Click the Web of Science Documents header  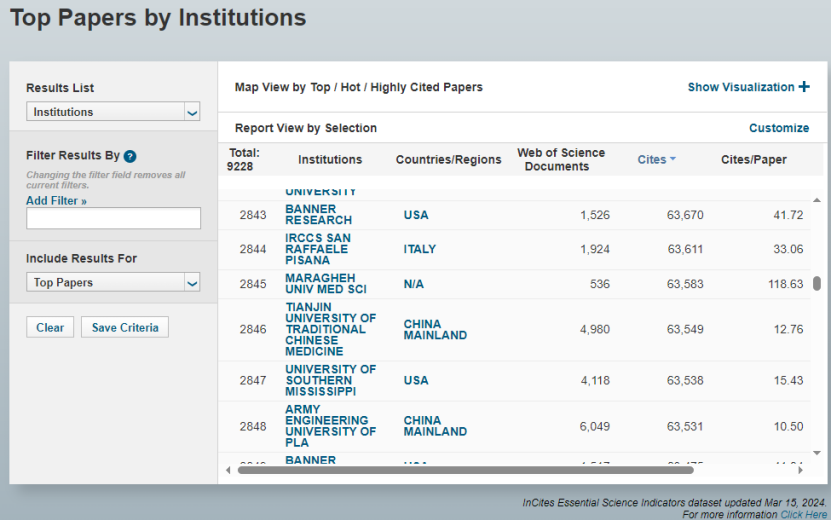coord(561,159)
